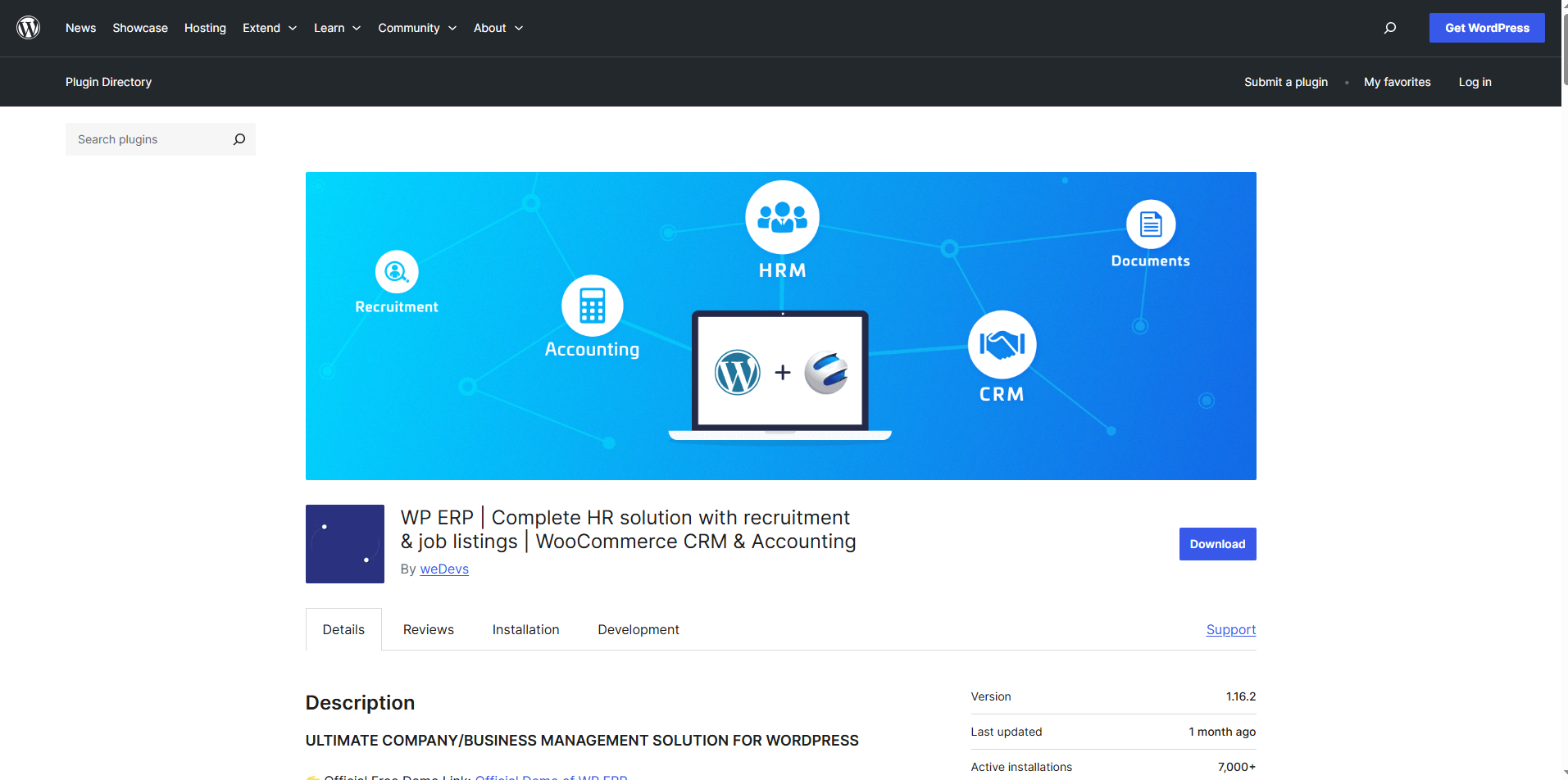Click the Accounting calculator icon in banner
This screenshot has height=780, width=1568.
592,306
